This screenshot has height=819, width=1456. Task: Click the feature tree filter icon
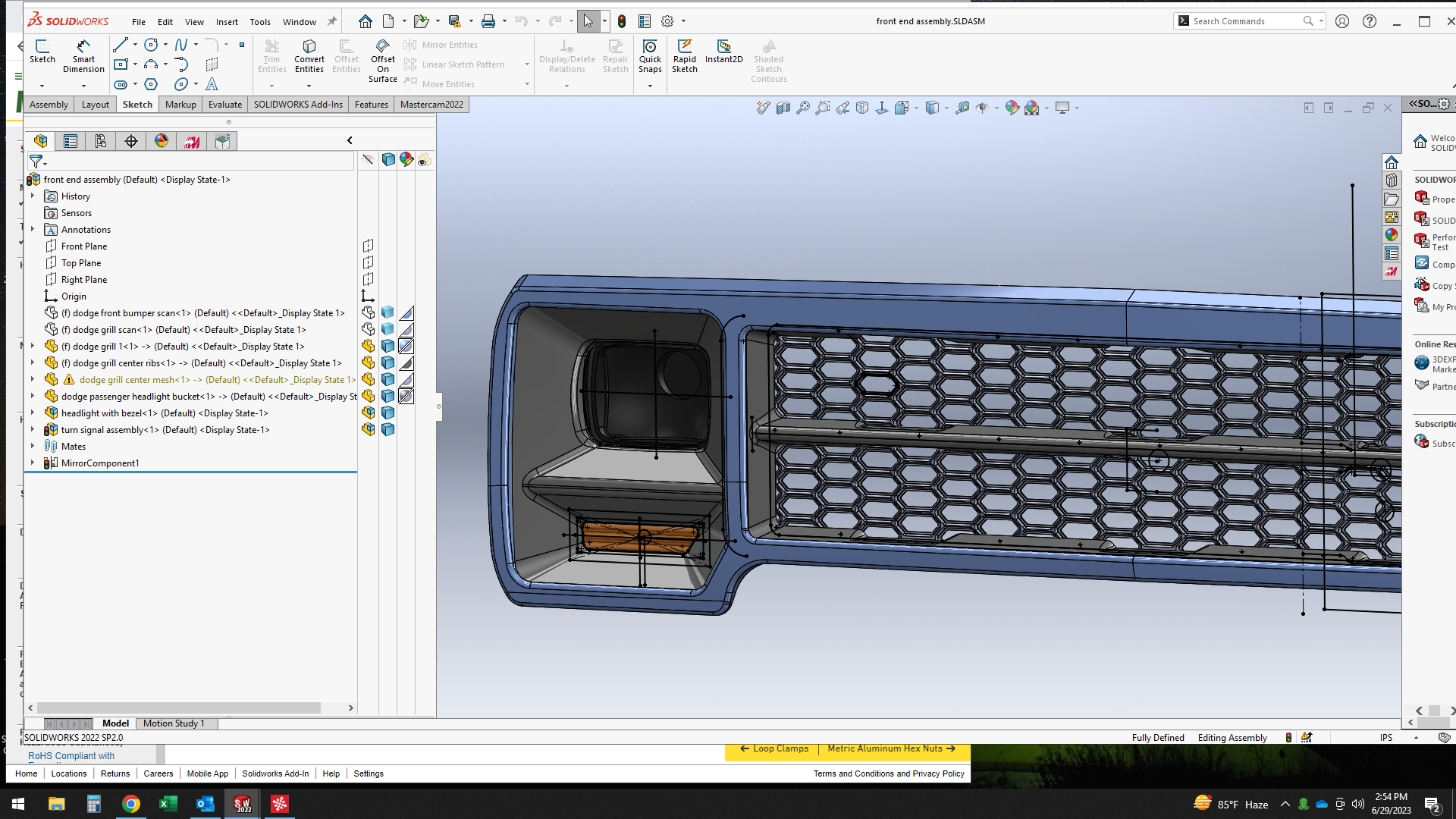pos(36,161)
